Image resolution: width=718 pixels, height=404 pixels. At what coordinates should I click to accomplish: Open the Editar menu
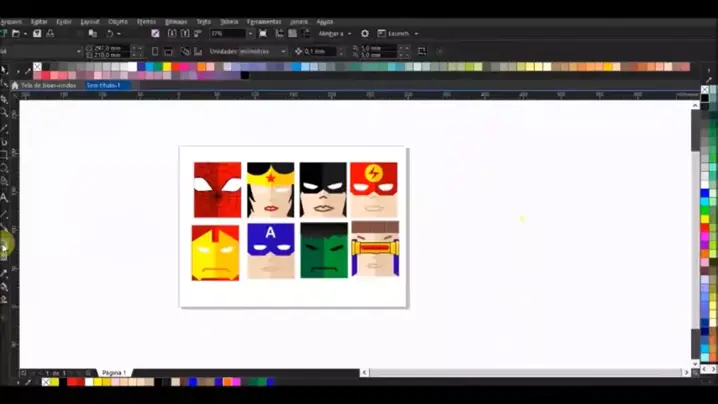(39, 22)
